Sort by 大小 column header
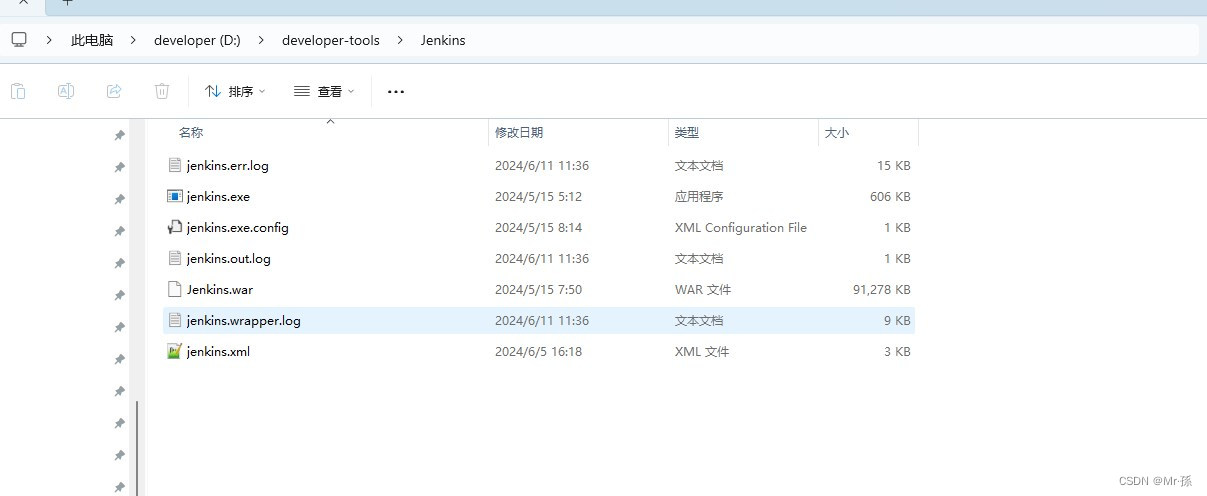 point(837,132)
